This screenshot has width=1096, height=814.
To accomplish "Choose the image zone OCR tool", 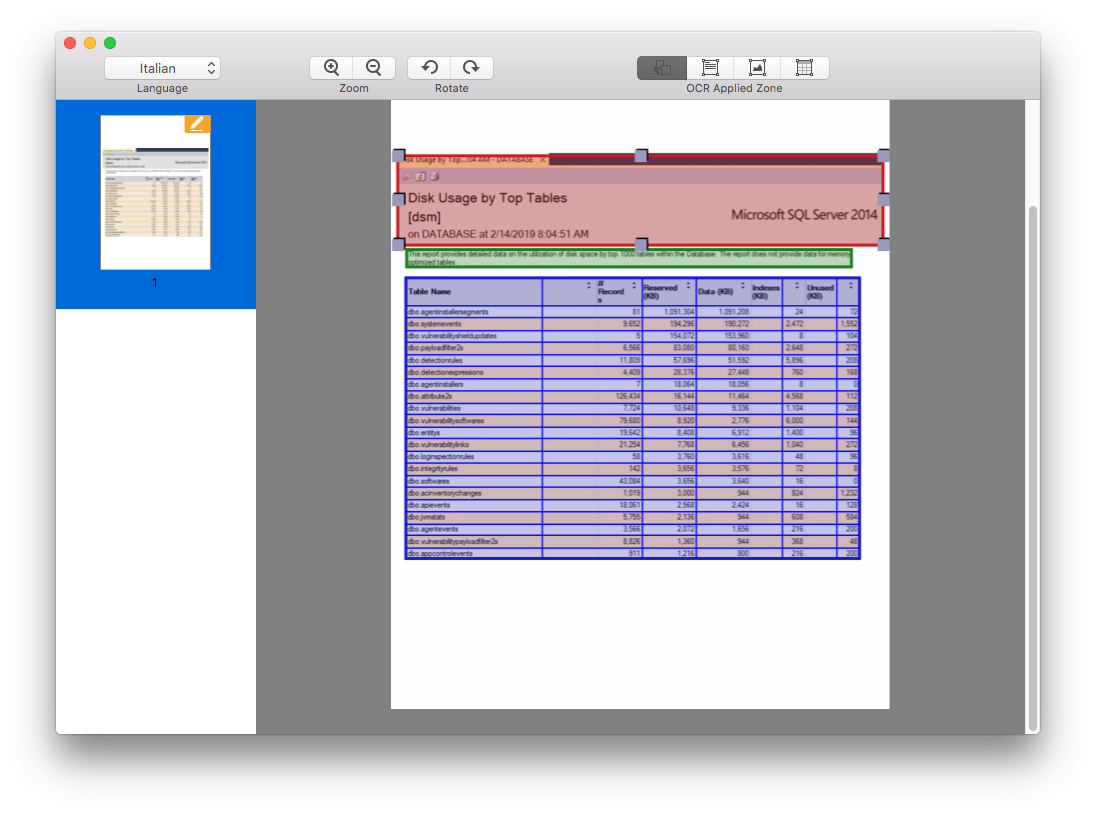I will point(757,68).
